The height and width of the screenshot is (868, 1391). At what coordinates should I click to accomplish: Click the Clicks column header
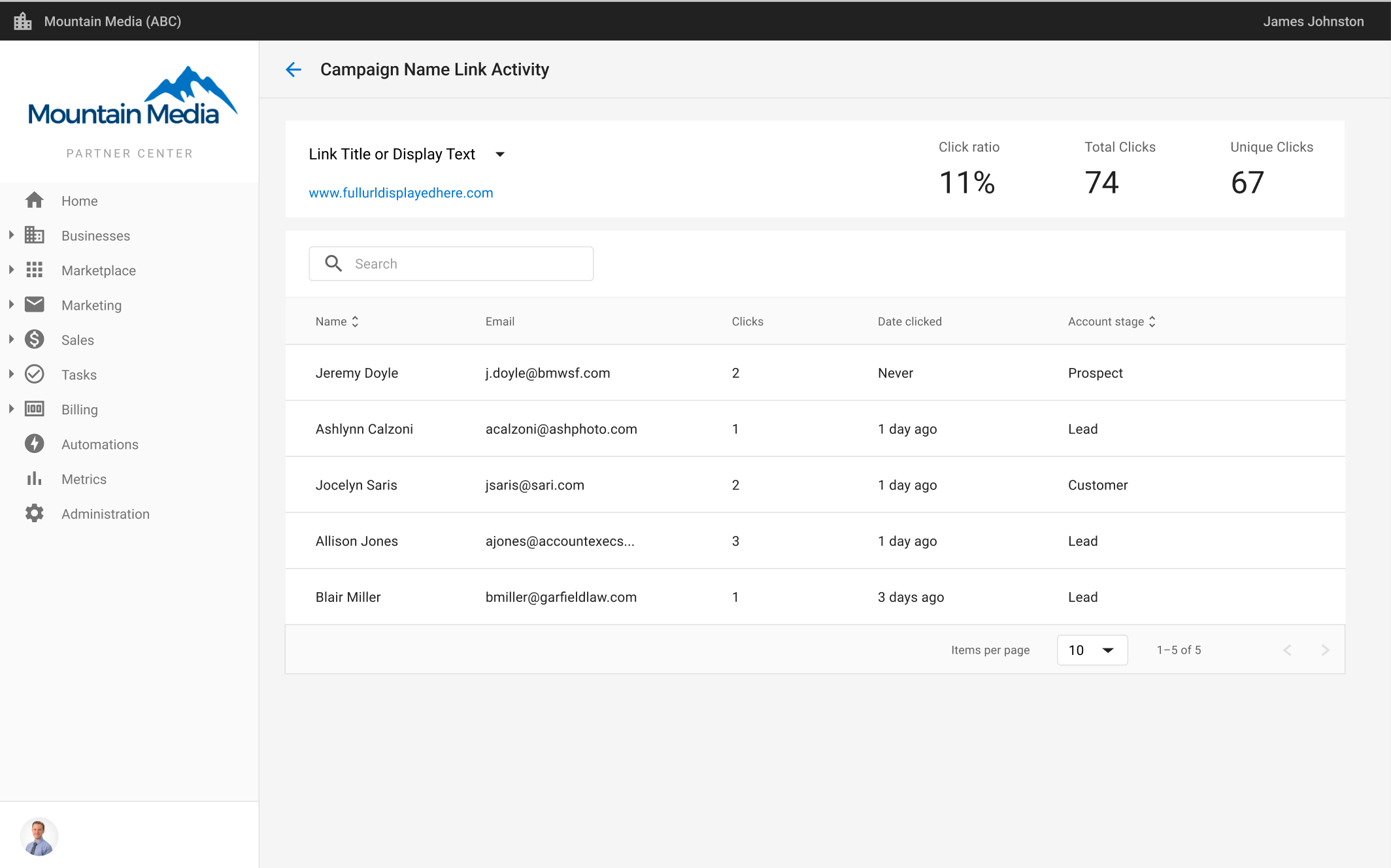click(x=748, y=322)
